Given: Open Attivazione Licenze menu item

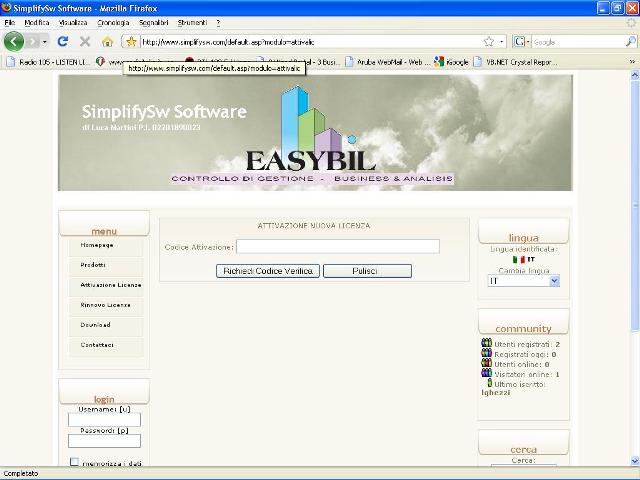Looking at the screenshot, I should point(111,285).
